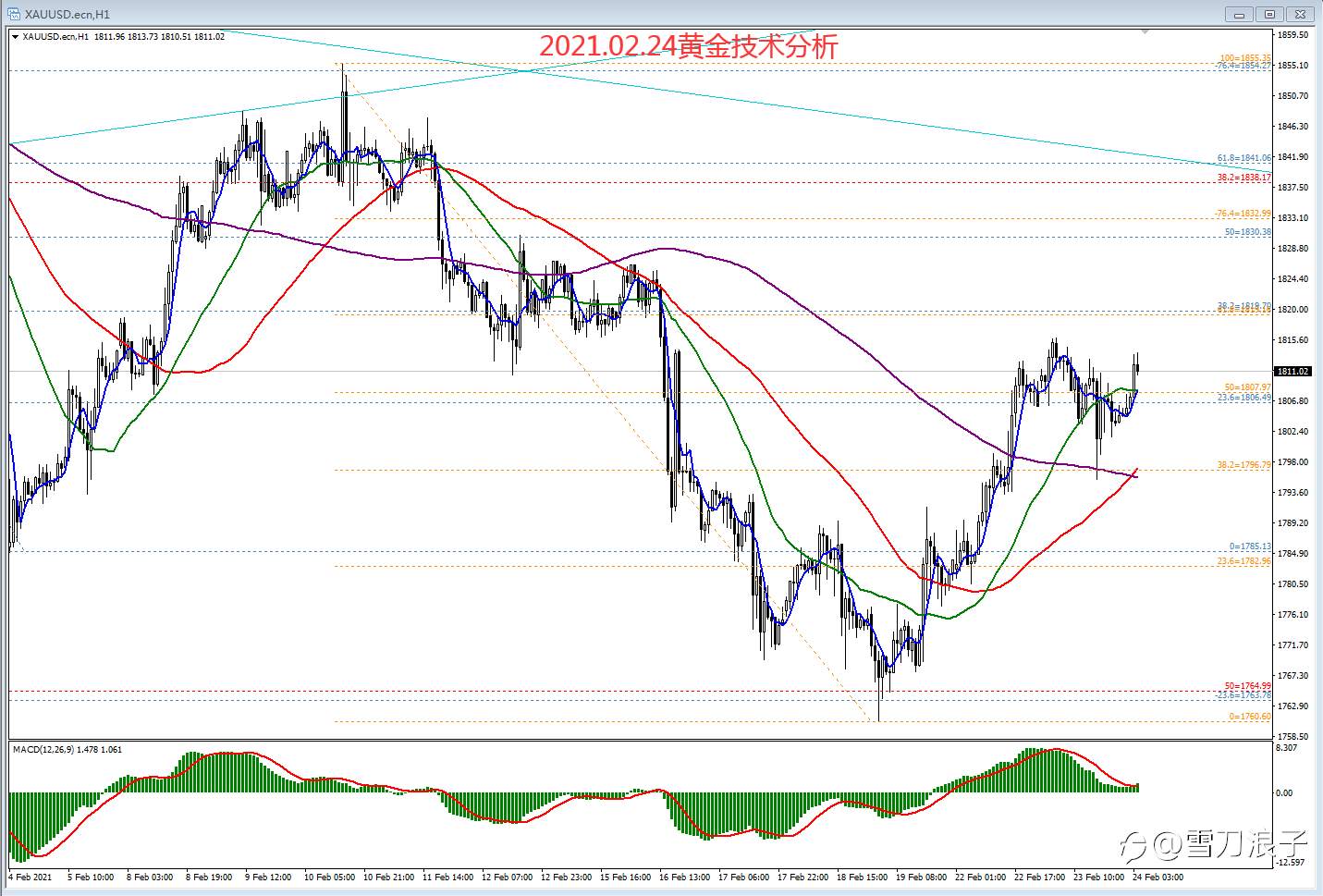
Task: Click the current price tag 1811.02
Action: 1292,372
